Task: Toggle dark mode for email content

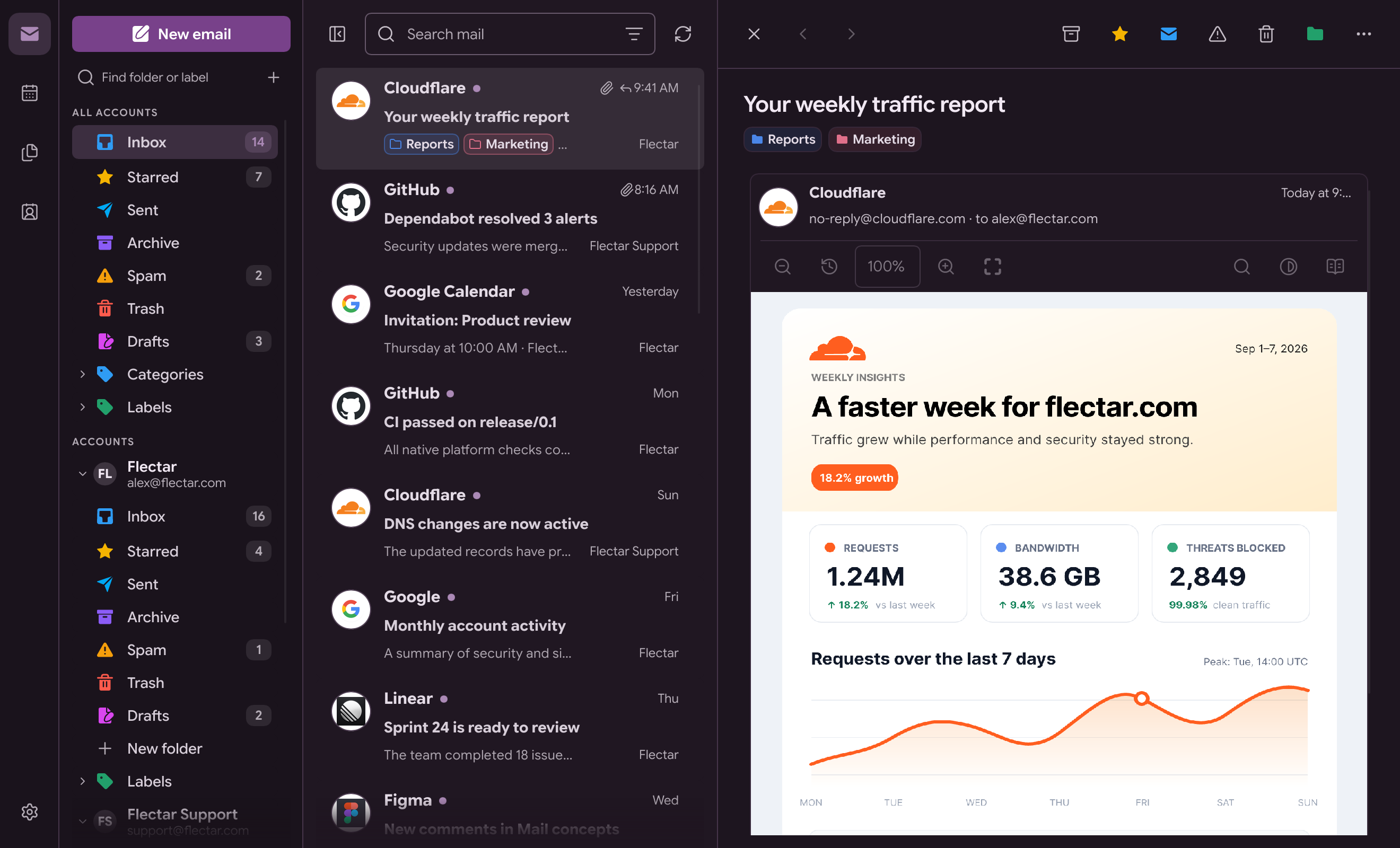Action: tap(1288, 267)
